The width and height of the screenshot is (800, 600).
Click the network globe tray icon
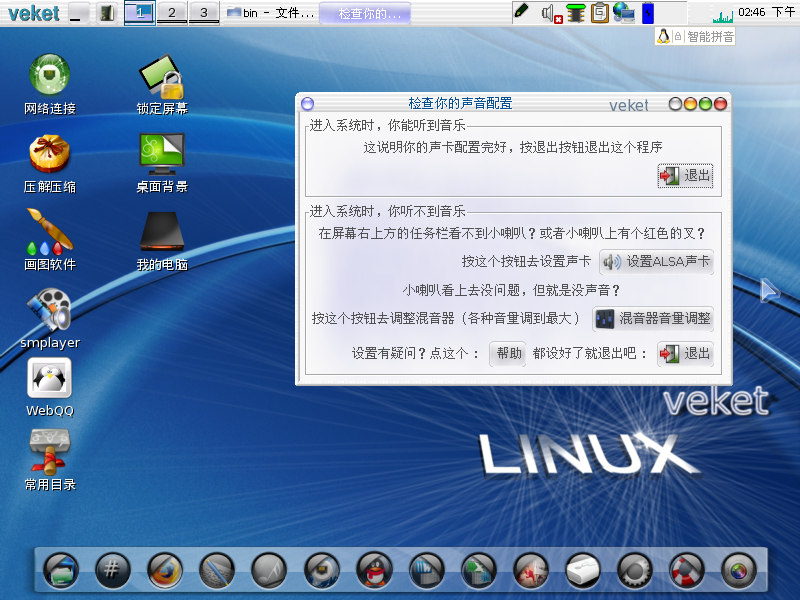point(623,13)
